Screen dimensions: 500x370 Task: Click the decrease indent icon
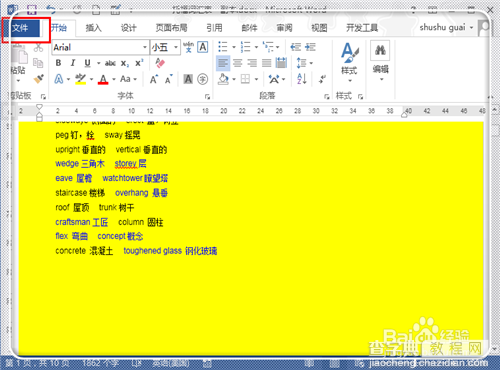tap(295, 47)
